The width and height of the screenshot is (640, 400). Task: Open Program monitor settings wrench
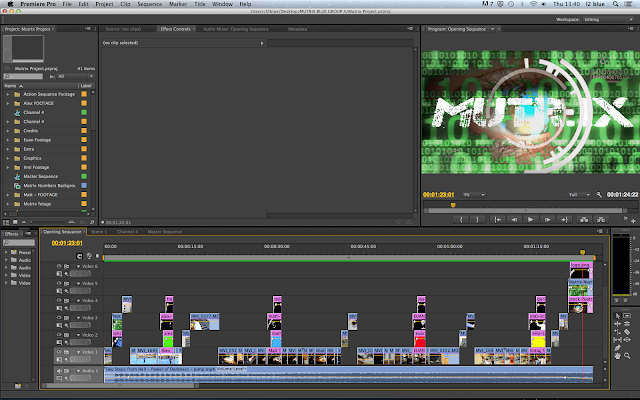[x=599, y=195]
